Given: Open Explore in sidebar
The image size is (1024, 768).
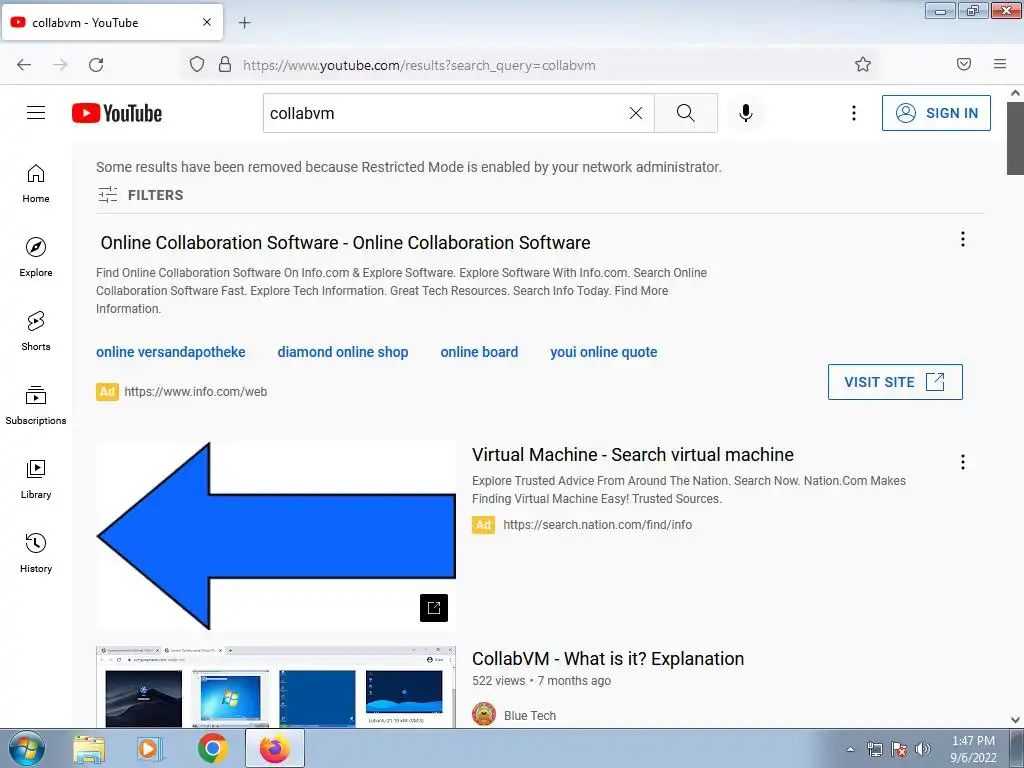Looking at the screenshot, I should pyautogui.click(x=36, y=257).
